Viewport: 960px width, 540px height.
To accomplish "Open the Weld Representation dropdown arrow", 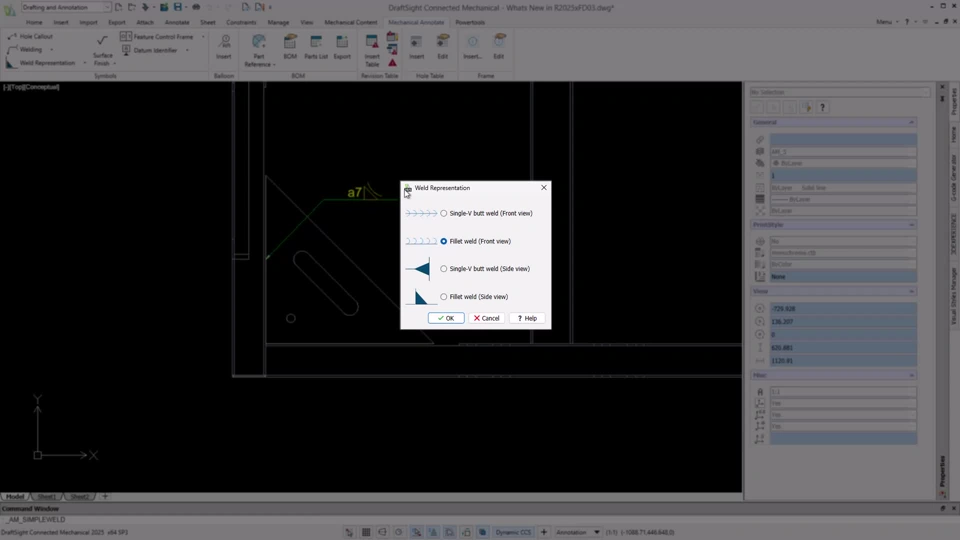I will coord(84,63).
